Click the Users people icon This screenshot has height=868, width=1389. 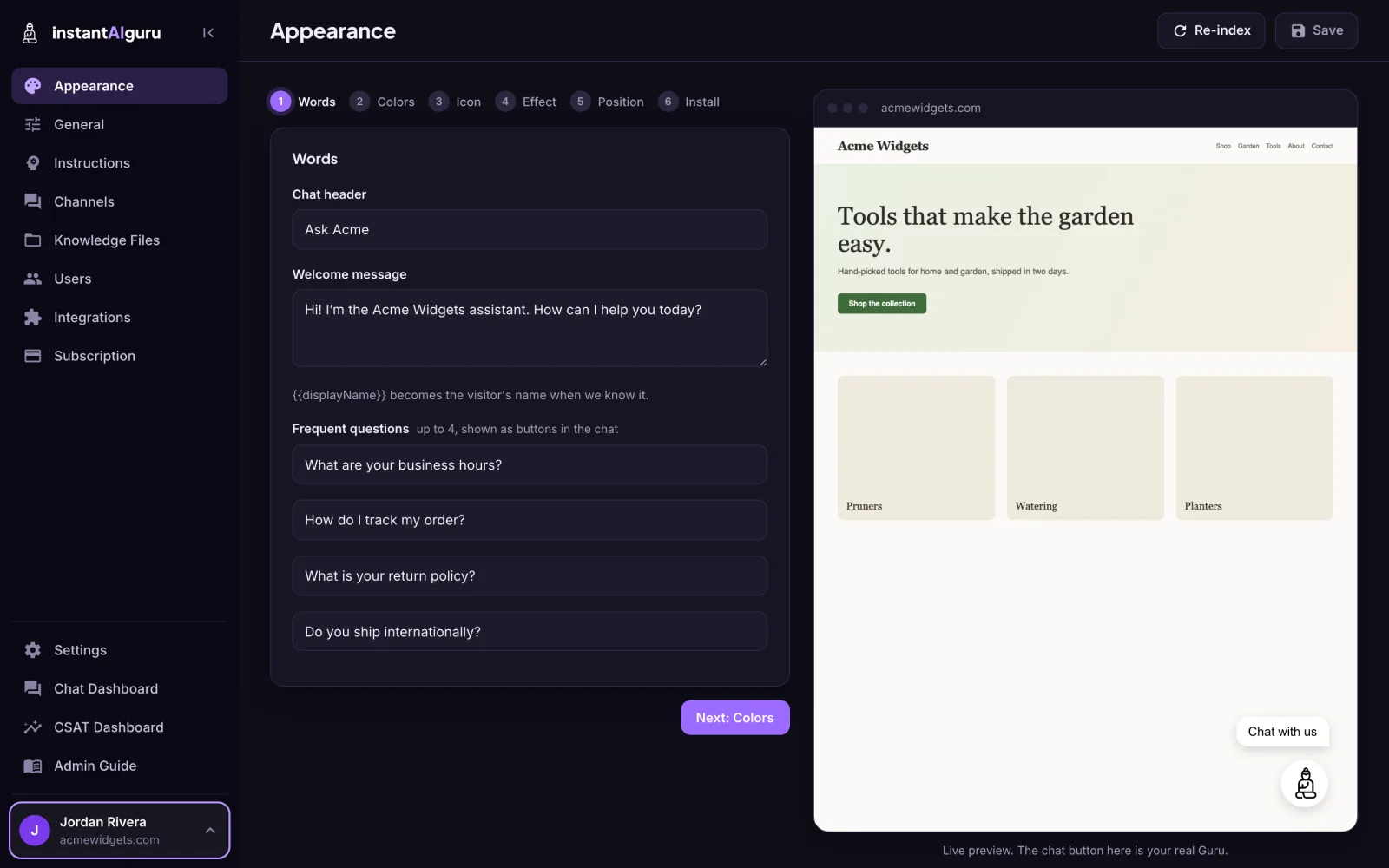point(33,279)
